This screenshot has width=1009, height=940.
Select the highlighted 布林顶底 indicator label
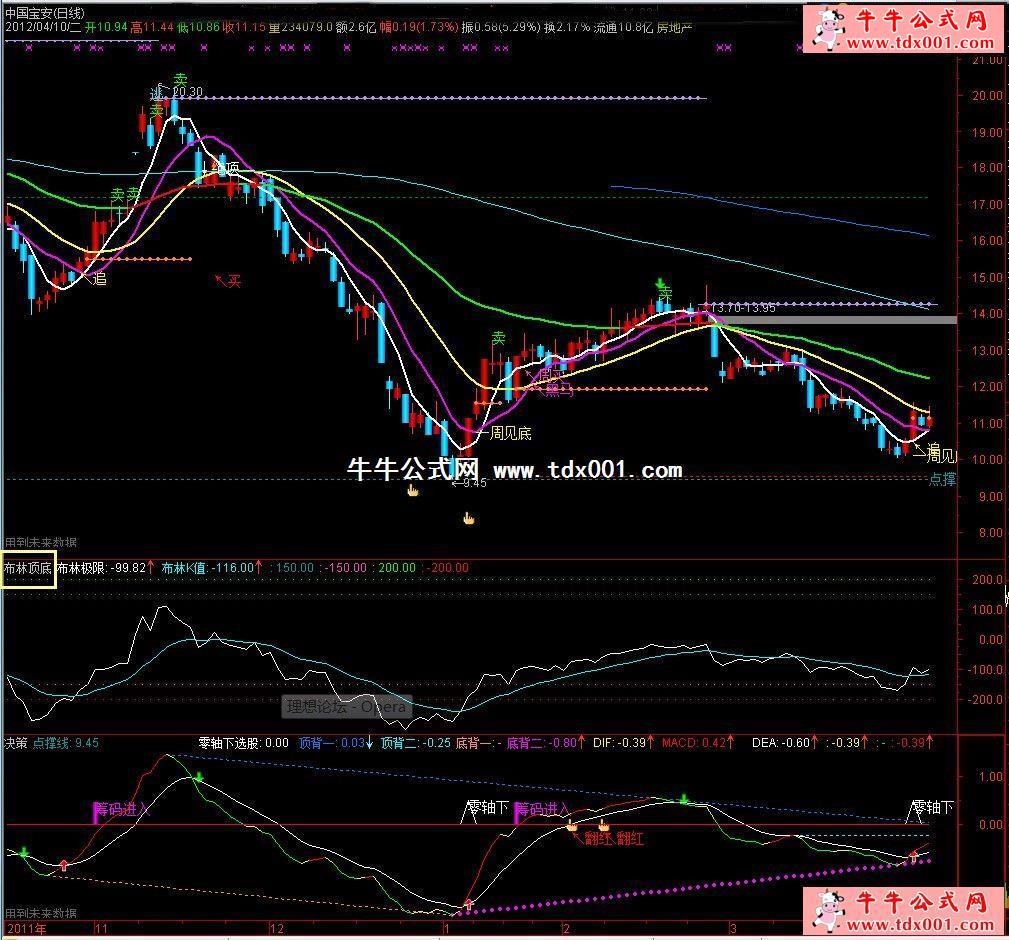(x=28, y=568)
